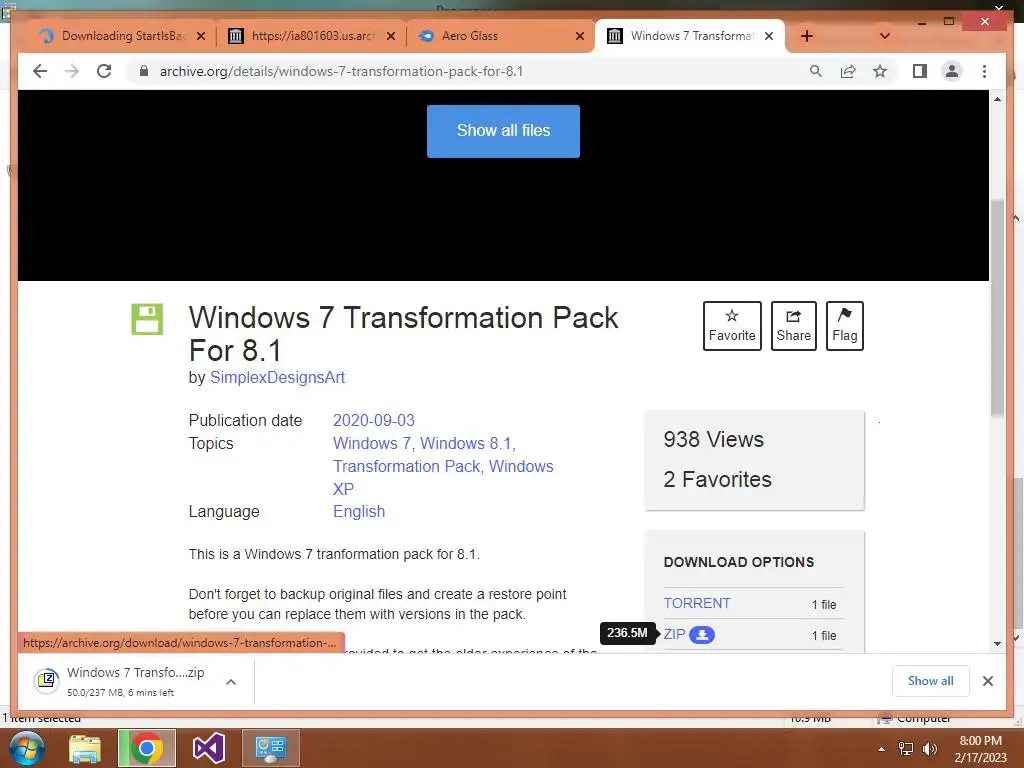Click the page scroll down arrow
Image resolution: width=1024 pixels, height=768 pixels.
(x=997, y=643)
